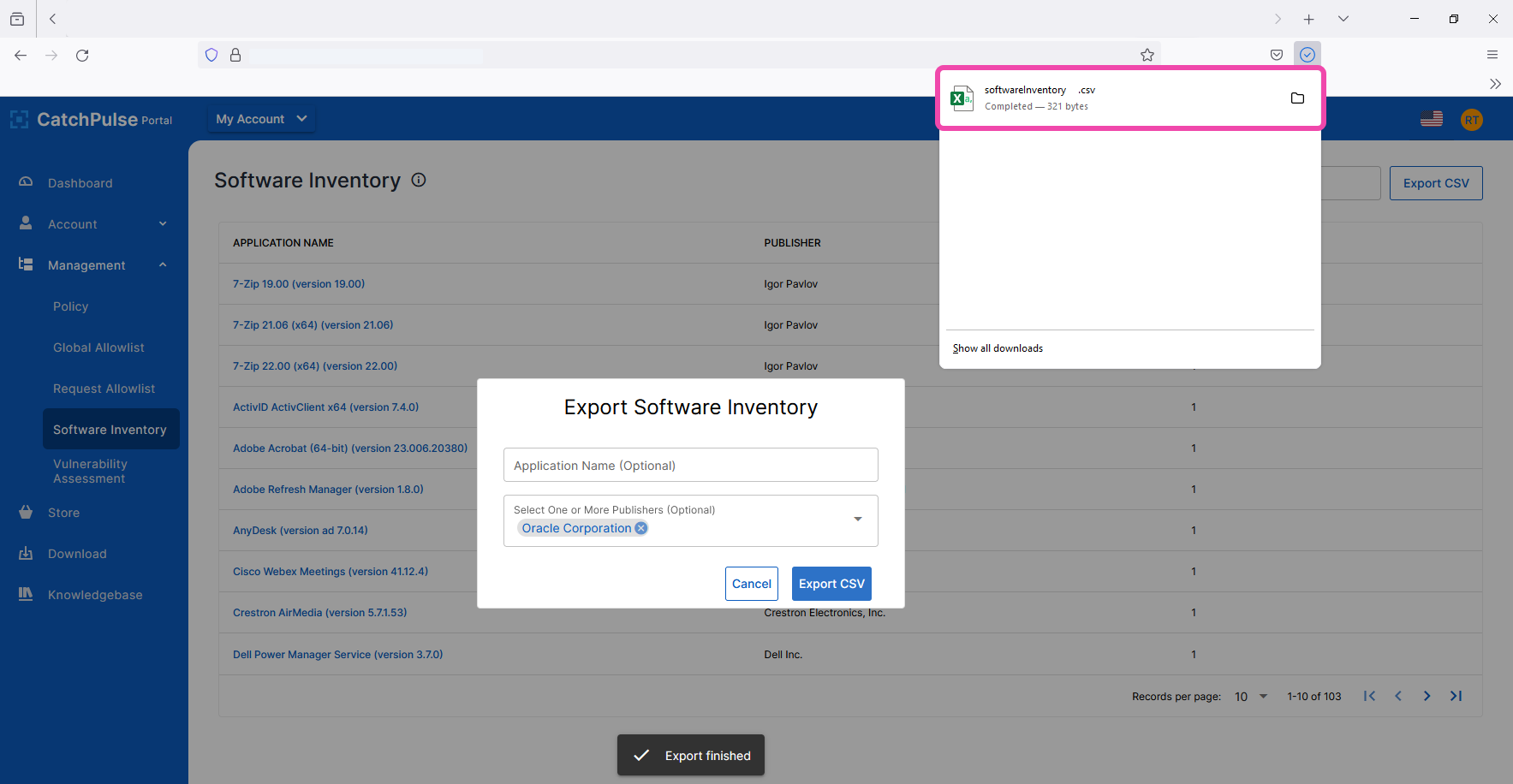Viewport: 1513px width, 784px height.
Task: Cancel the Export Software Inventory dialog
Action: point(751,584)
